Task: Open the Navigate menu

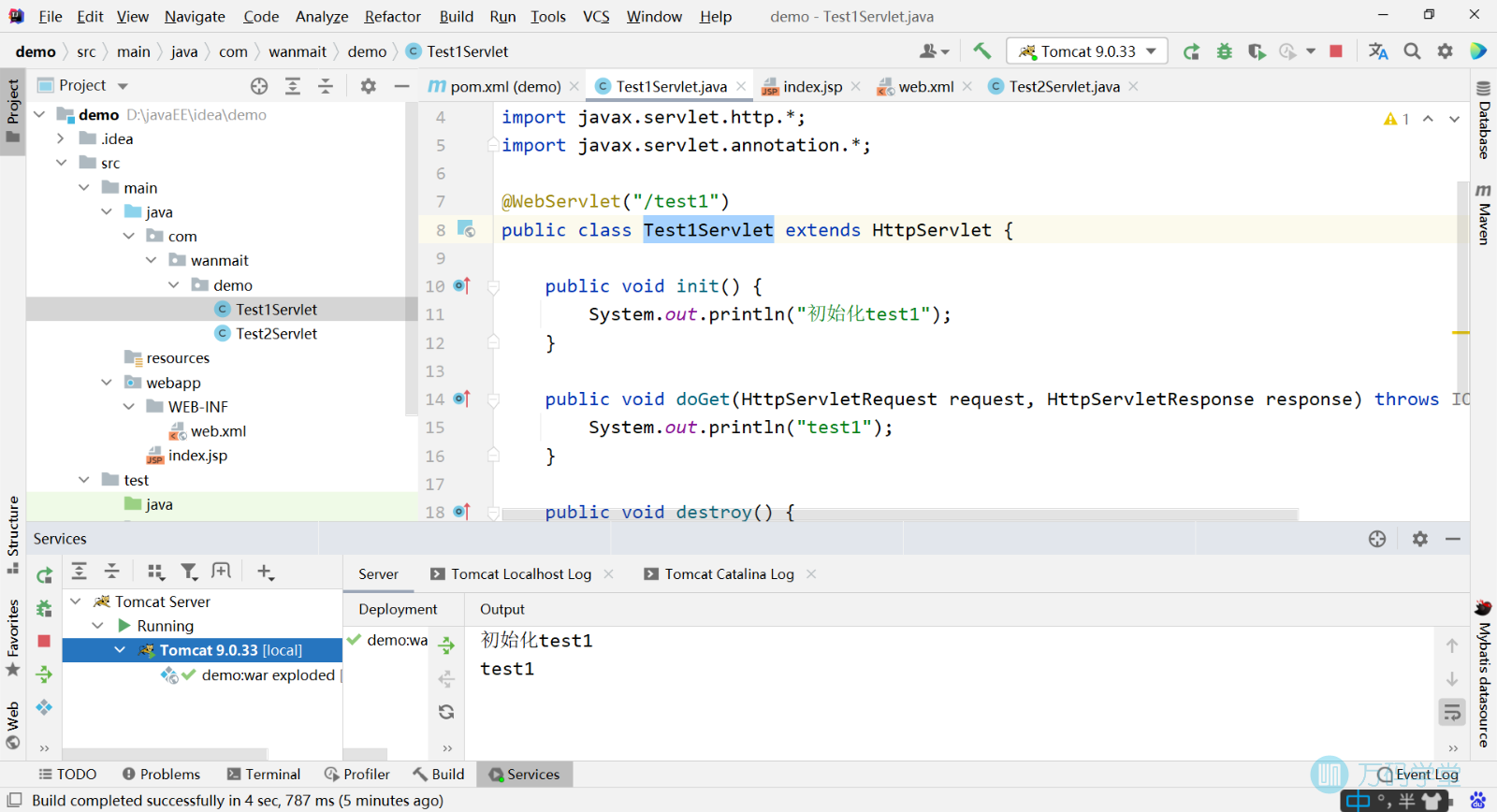Action: (195, 16)
